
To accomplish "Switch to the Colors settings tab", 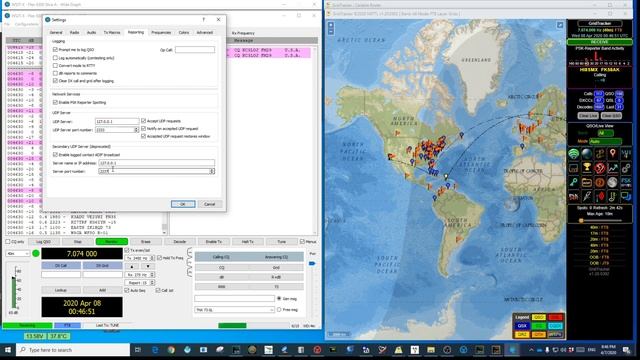I will click(184, 32).
